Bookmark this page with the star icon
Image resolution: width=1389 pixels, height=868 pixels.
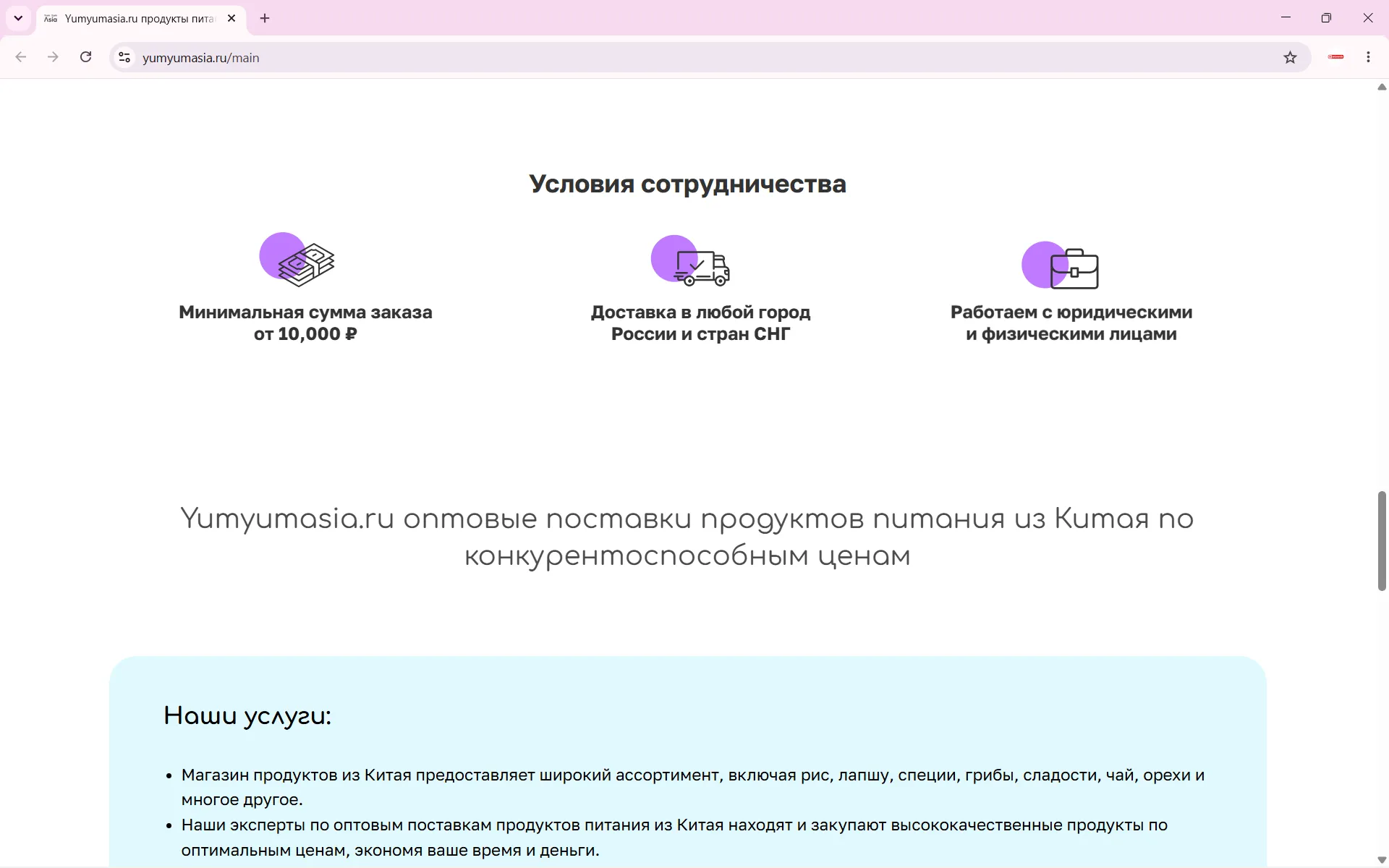(1290, 57)
